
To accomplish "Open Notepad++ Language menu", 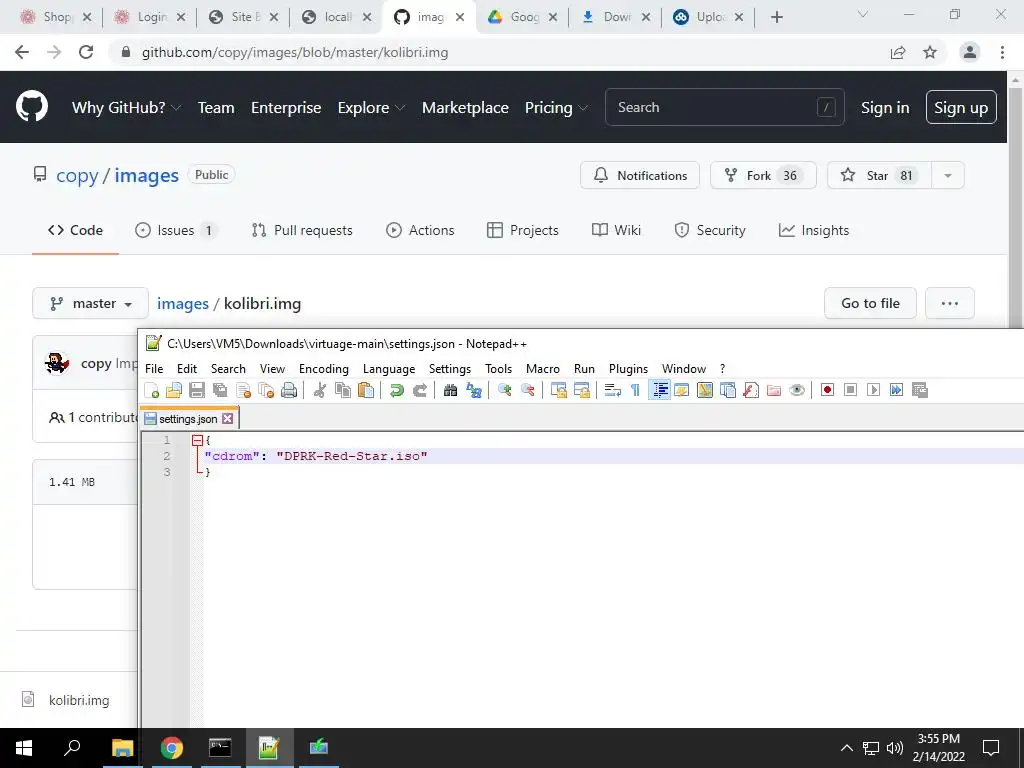I will [x=389, y=369].
